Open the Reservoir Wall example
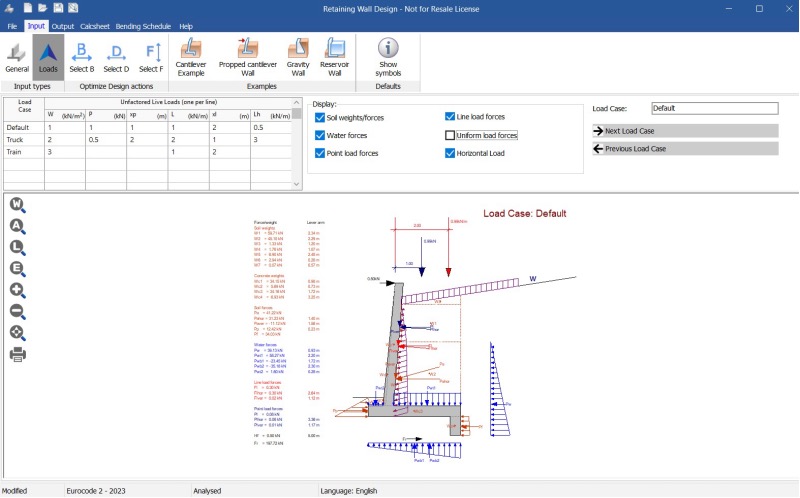This screenshot has height=498, width=800. (x=335, y=57)
